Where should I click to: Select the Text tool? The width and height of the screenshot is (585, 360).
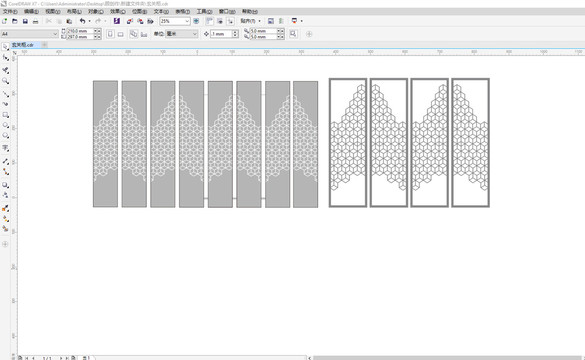click(x=5, y=148)
